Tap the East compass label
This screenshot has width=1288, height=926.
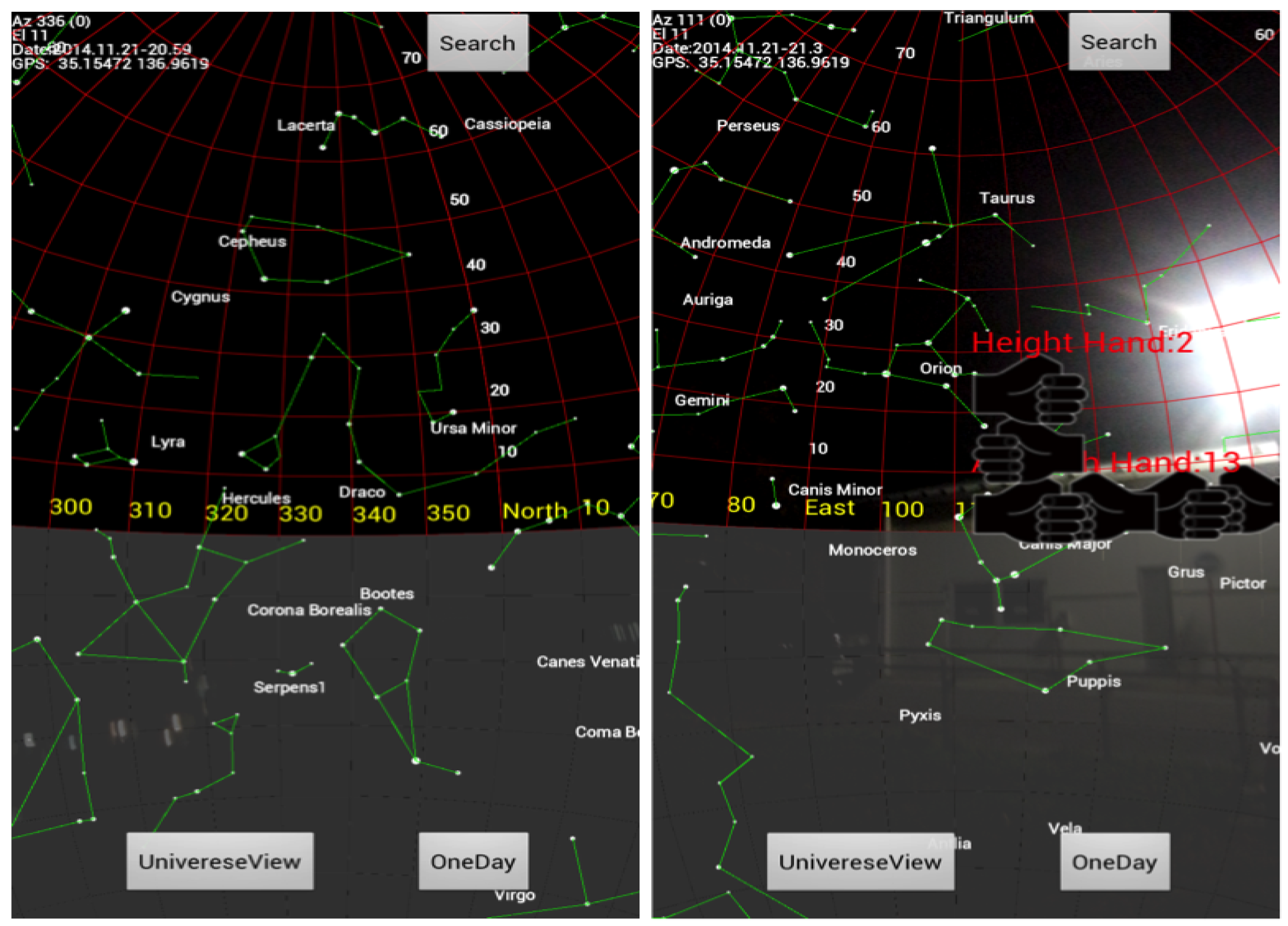[830, 507]
